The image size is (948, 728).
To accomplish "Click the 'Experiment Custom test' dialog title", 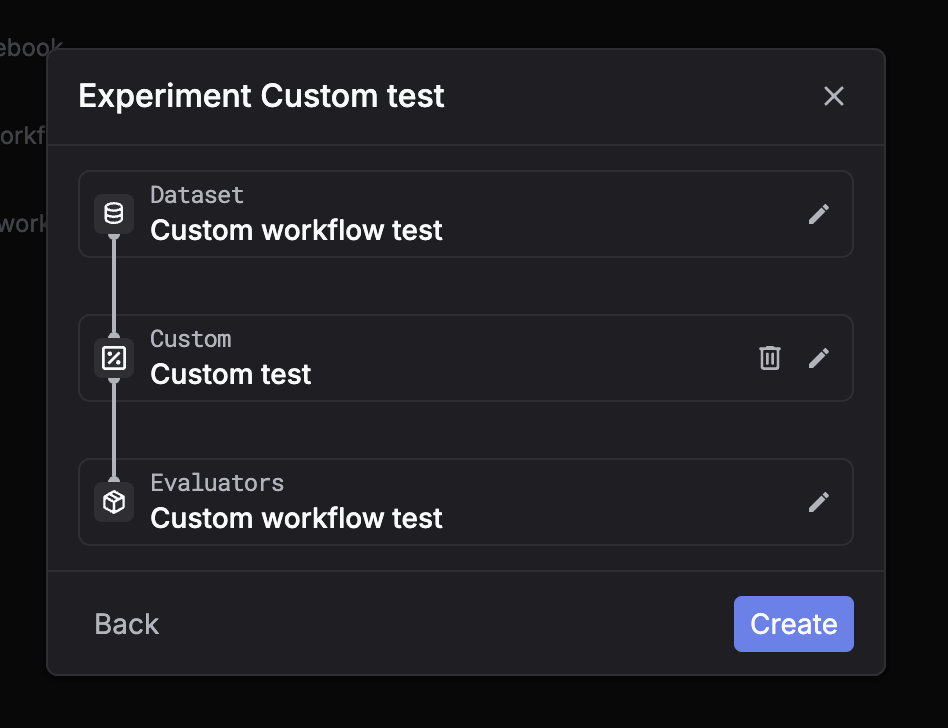I will [261, 96].
